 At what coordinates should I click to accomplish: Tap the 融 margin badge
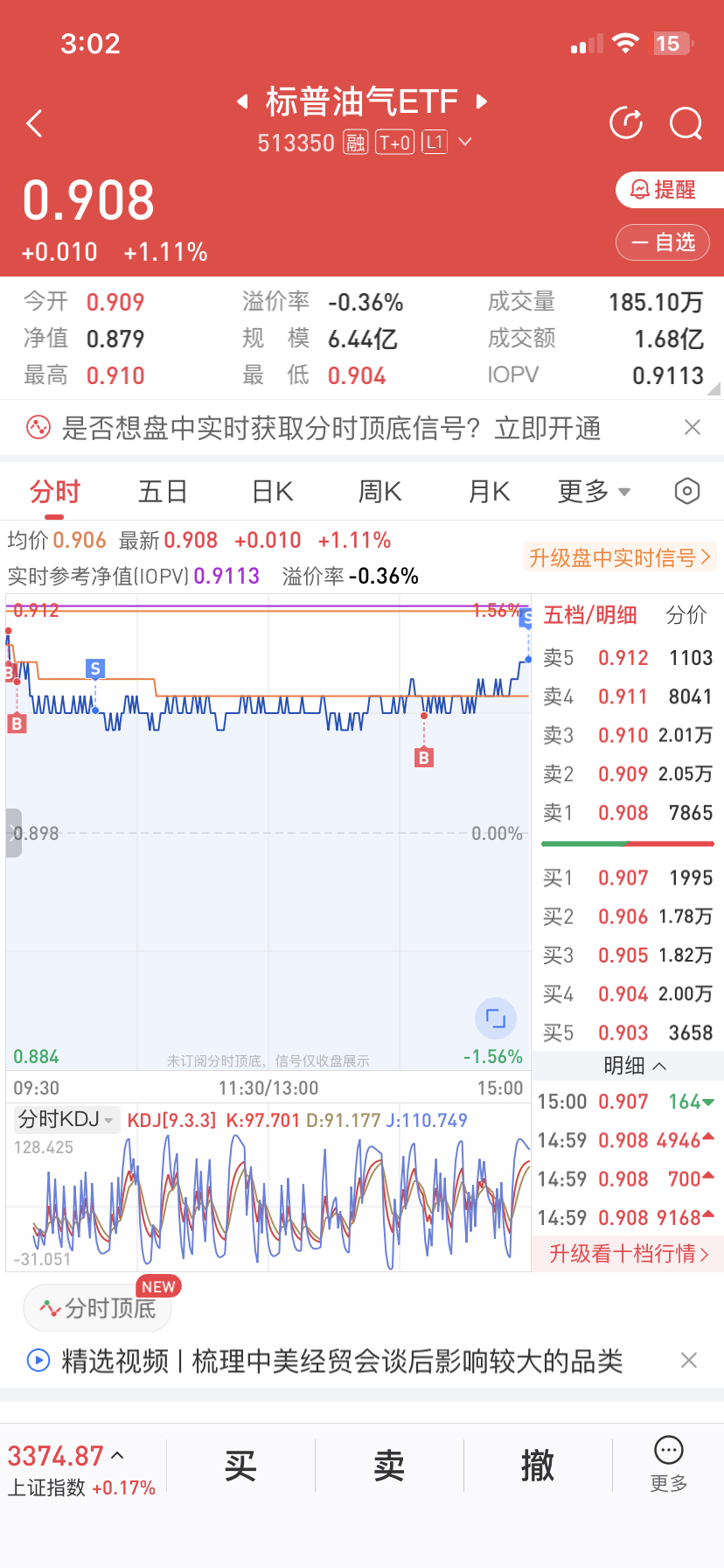tap(355, 143)
